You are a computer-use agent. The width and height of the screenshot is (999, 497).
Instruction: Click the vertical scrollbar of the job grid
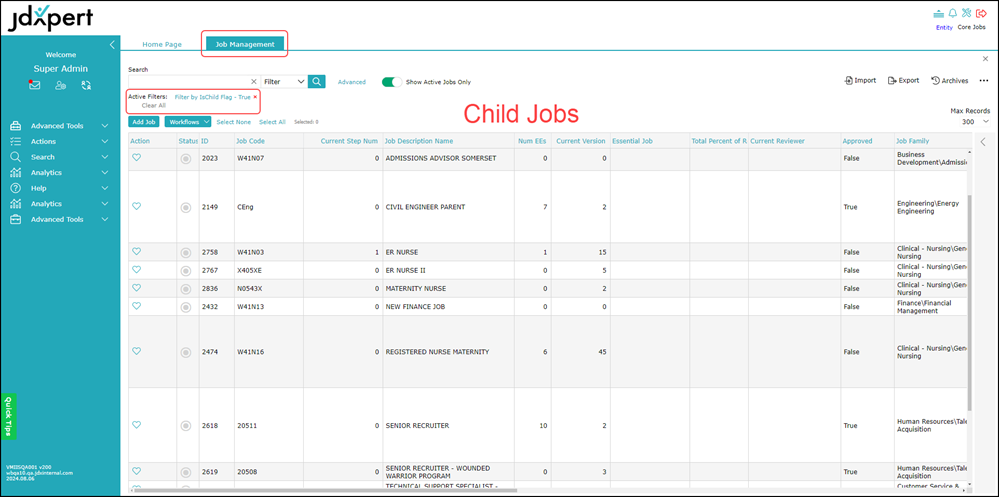pyautogui.click(x=969, y=302)
